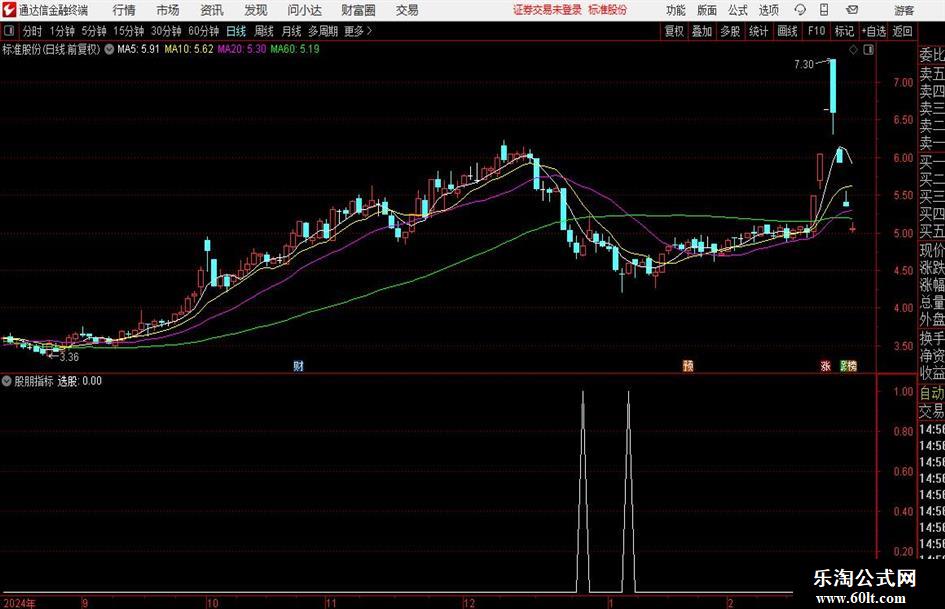This screenshot has width=945, height=609.
Task: Toggle the side panel icon above the chart
Action: tap(868, 50)
